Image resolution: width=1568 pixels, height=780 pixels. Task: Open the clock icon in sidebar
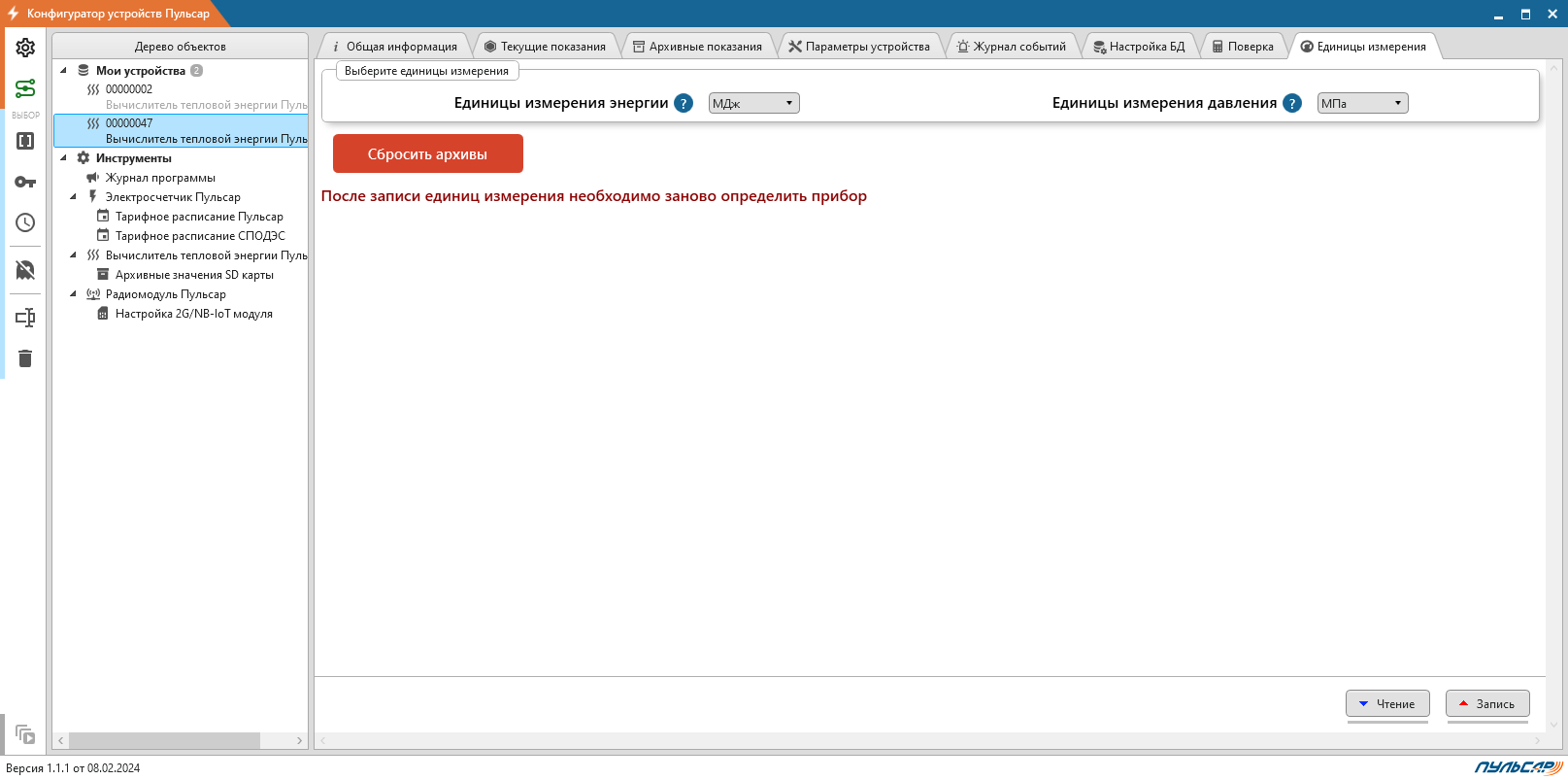pyautogui.click(x=25, y=222)
